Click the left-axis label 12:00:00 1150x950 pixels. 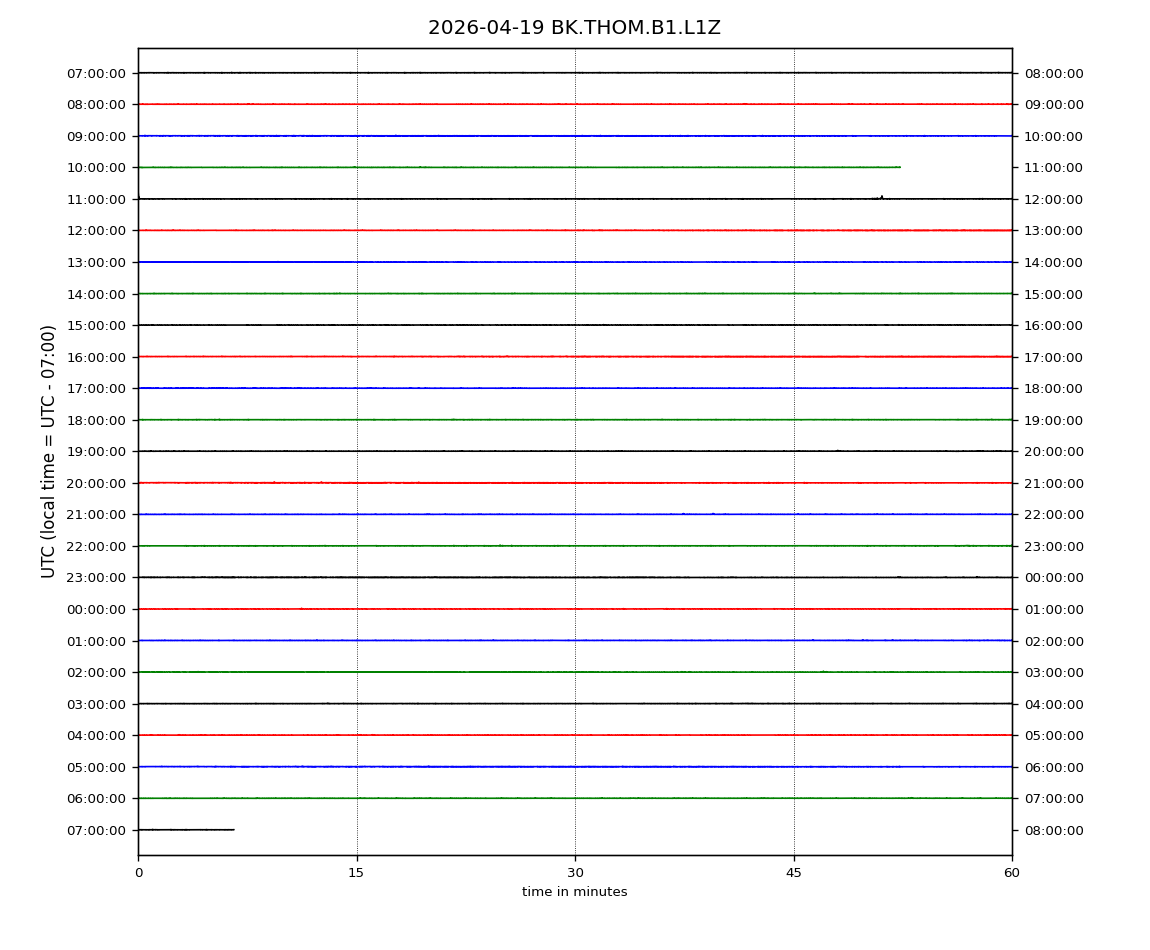pos(96,231)
